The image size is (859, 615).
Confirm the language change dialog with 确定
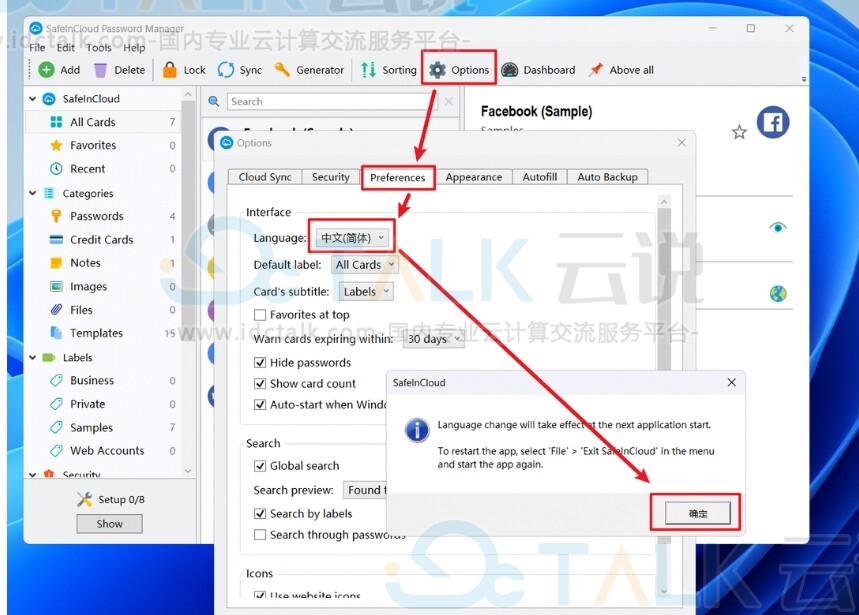point(697,513)
